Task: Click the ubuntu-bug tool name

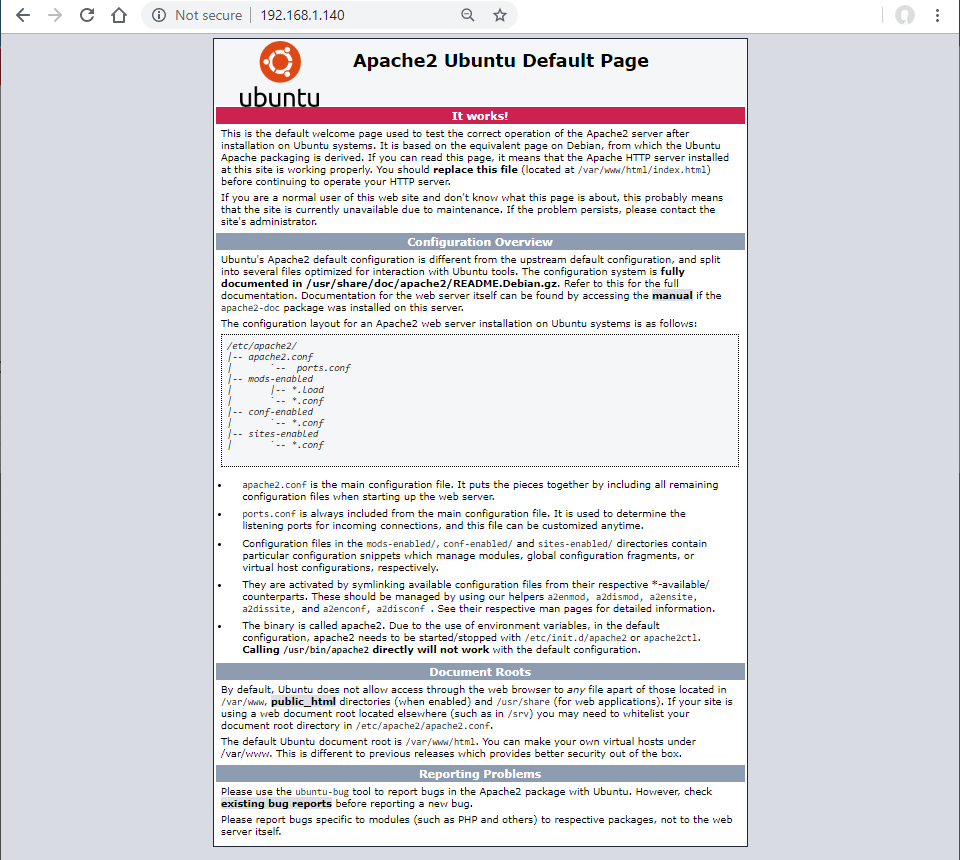Action: (322, 792)
